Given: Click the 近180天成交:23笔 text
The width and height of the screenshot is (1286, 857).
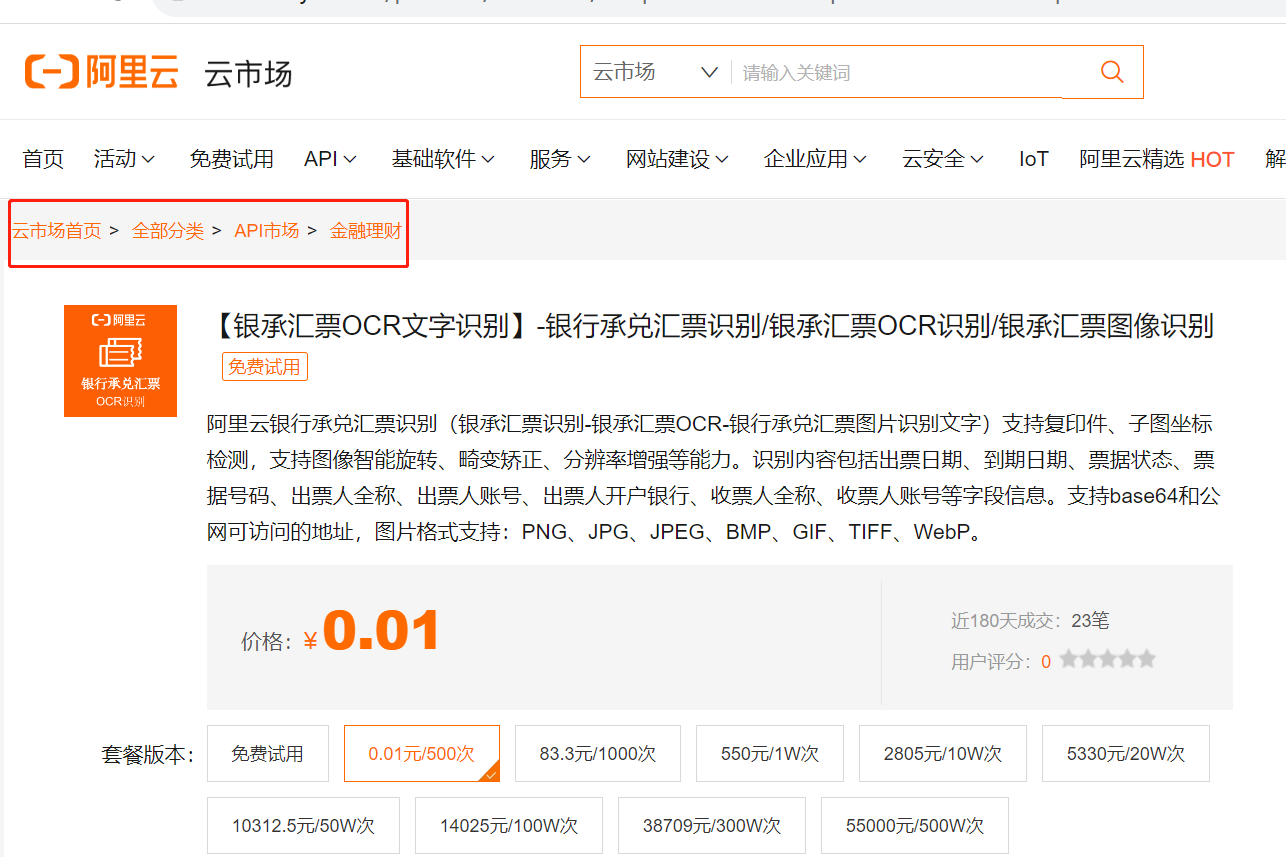Looking at the screenshot, I should [x=1030, y=621].
